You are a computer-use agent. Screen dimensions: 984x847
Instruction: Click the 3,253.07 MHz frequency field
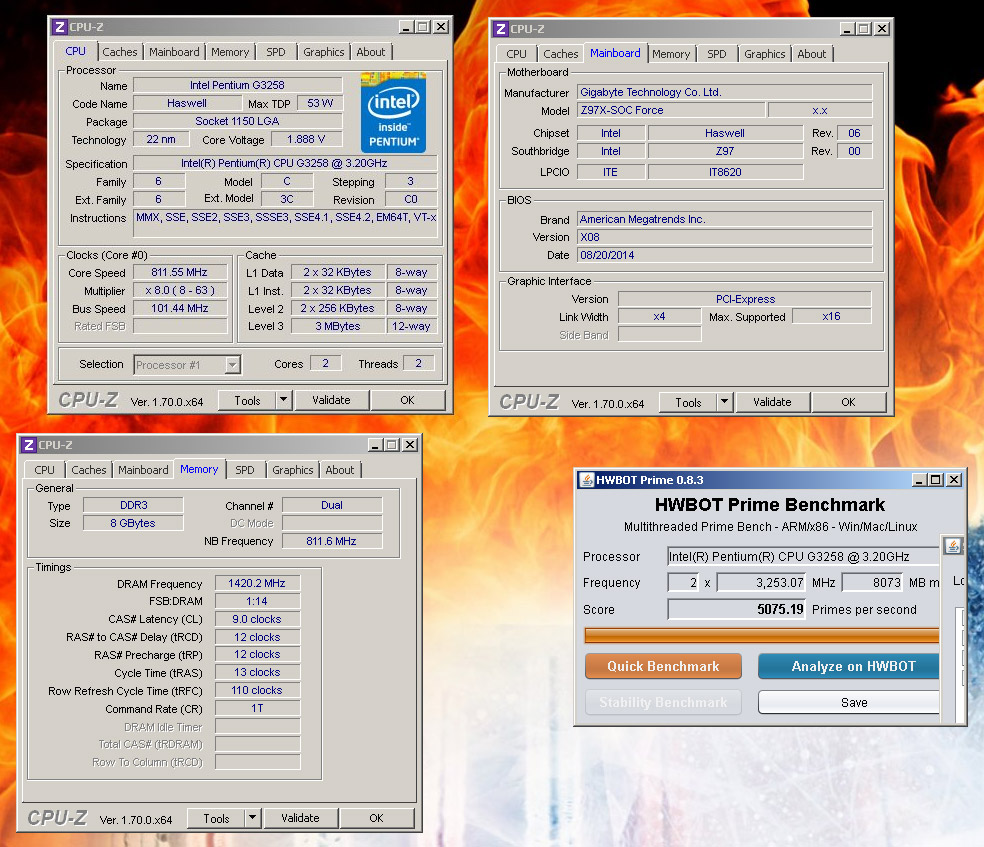[761, 582]
